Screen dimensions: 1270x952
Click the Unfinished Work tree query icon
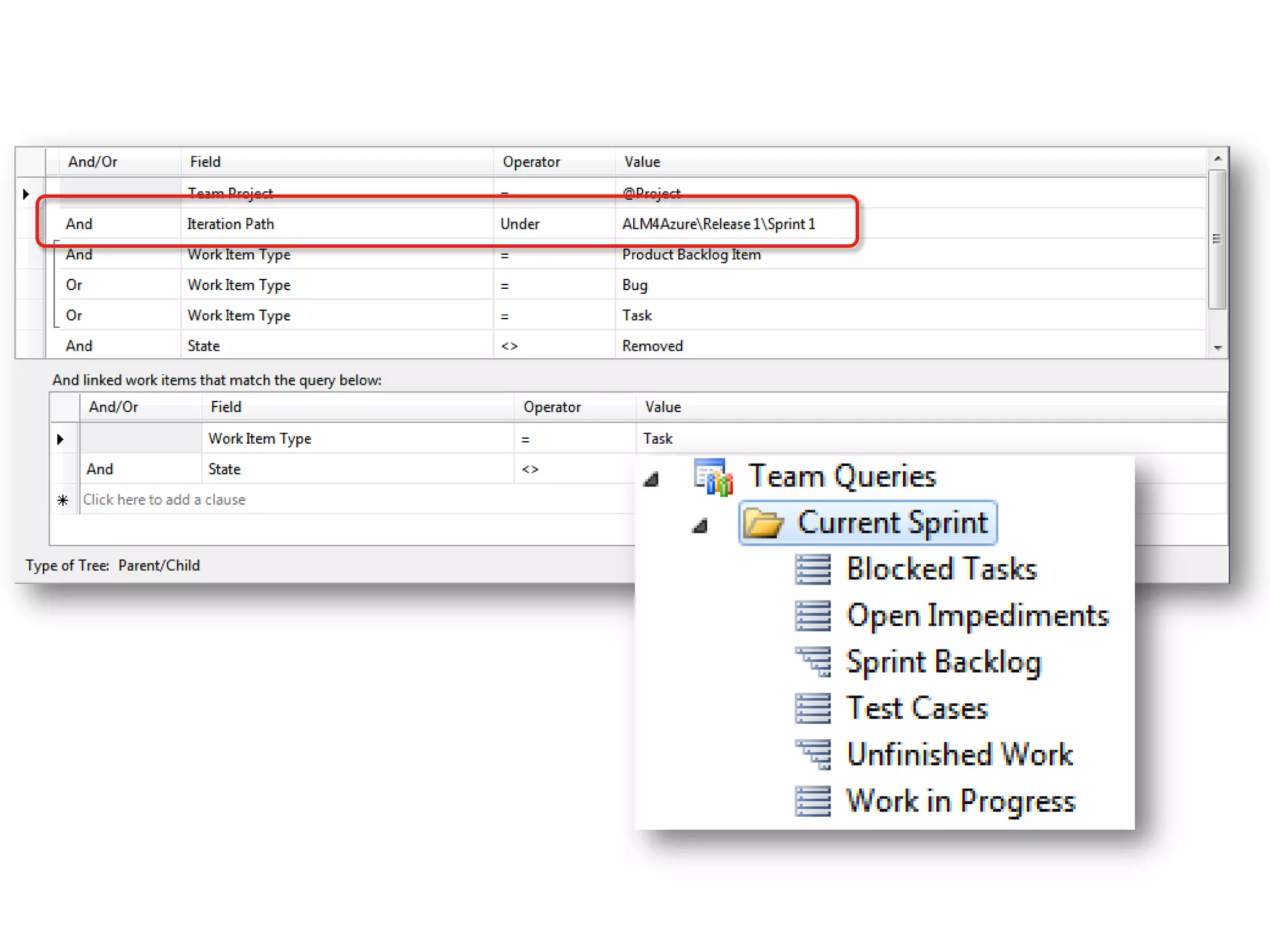click(x=814, y=755)
